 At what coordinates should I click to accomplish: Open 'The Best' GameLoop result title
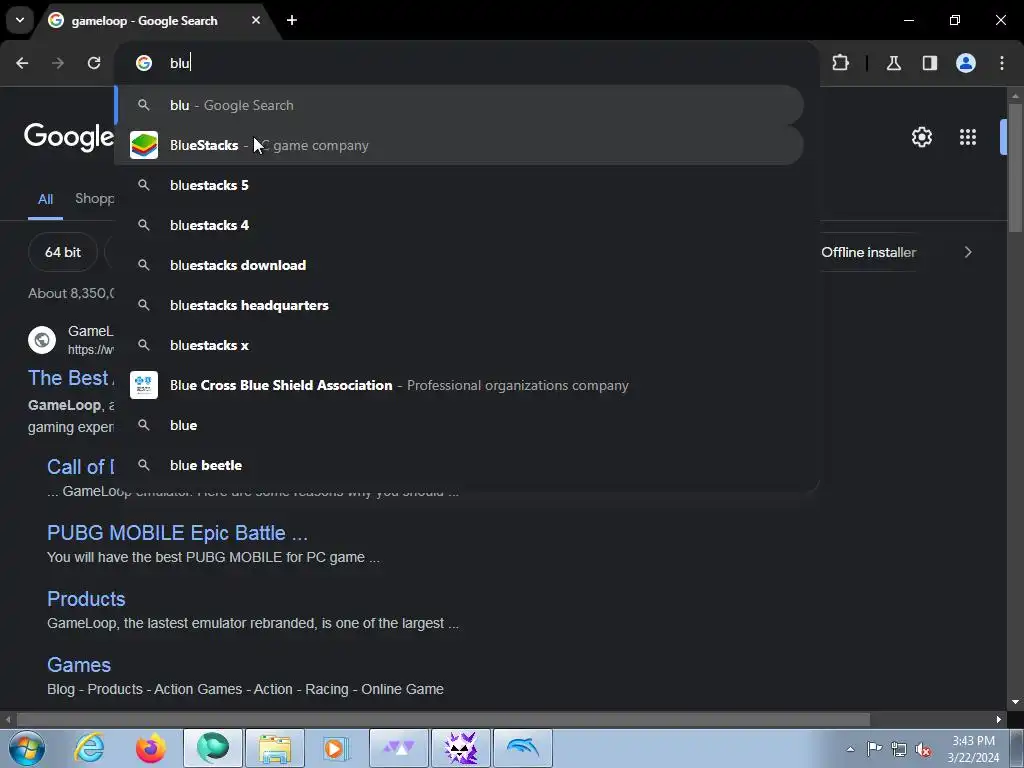click(x=71, y=378)
